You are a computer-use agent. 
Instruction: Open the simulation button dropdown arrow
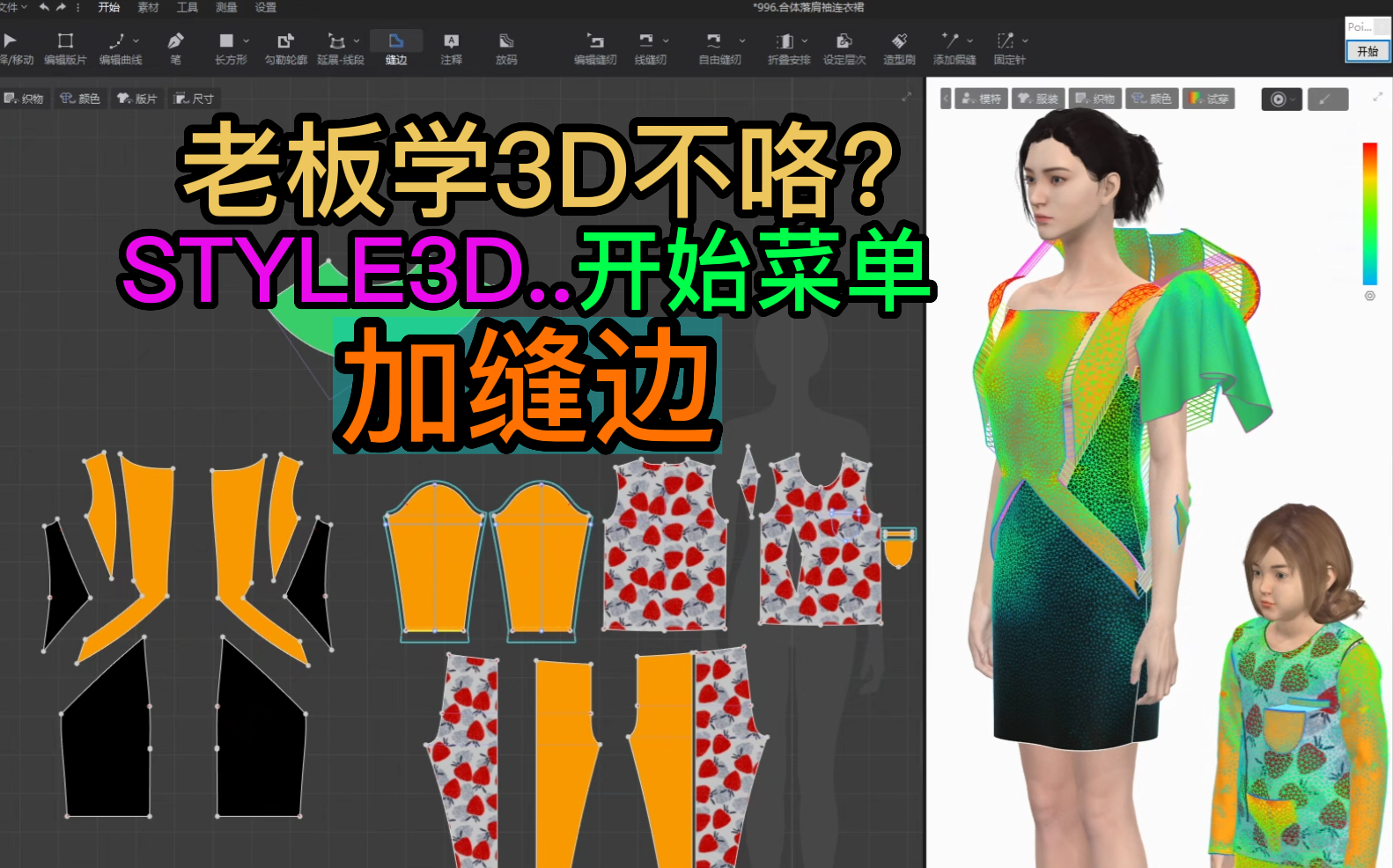coord(1293,99)
